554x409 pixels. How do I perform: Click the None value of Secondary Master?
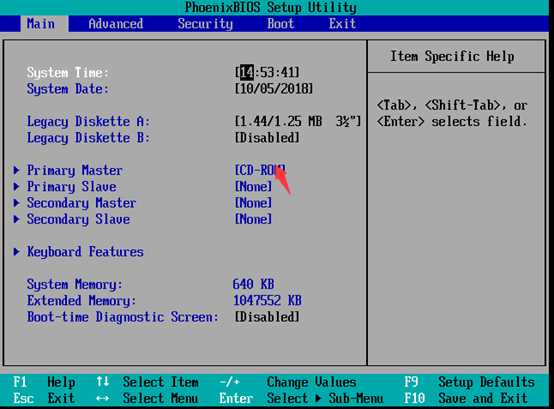254,203
